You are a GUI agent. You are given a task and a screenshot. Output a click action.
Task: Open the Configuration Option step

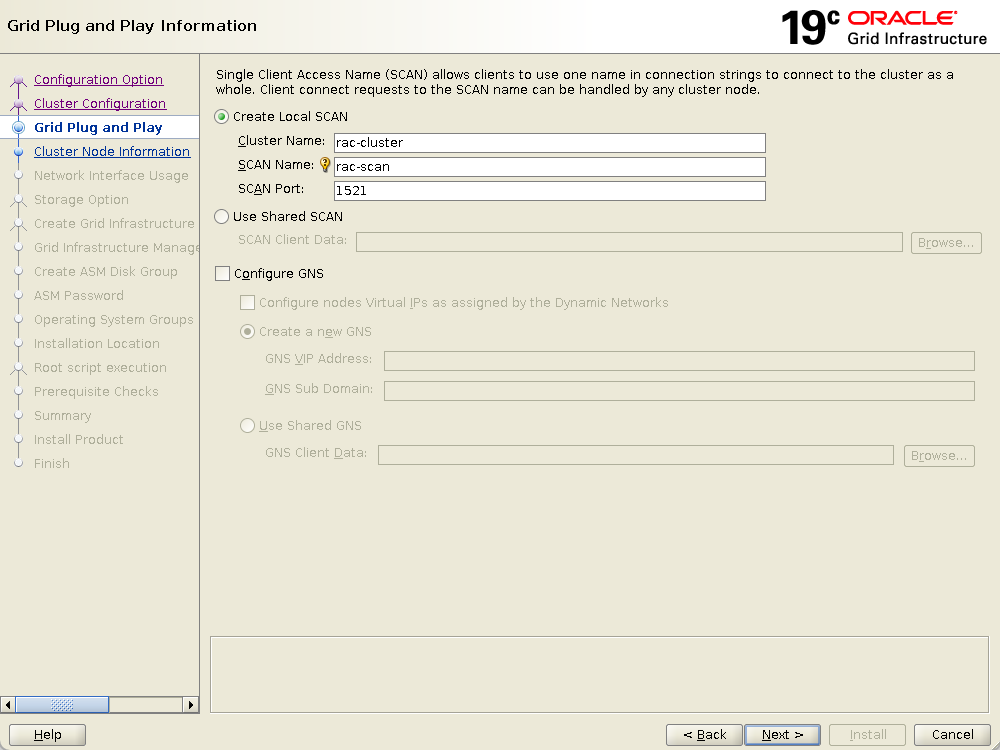click(x=98, y=80)
